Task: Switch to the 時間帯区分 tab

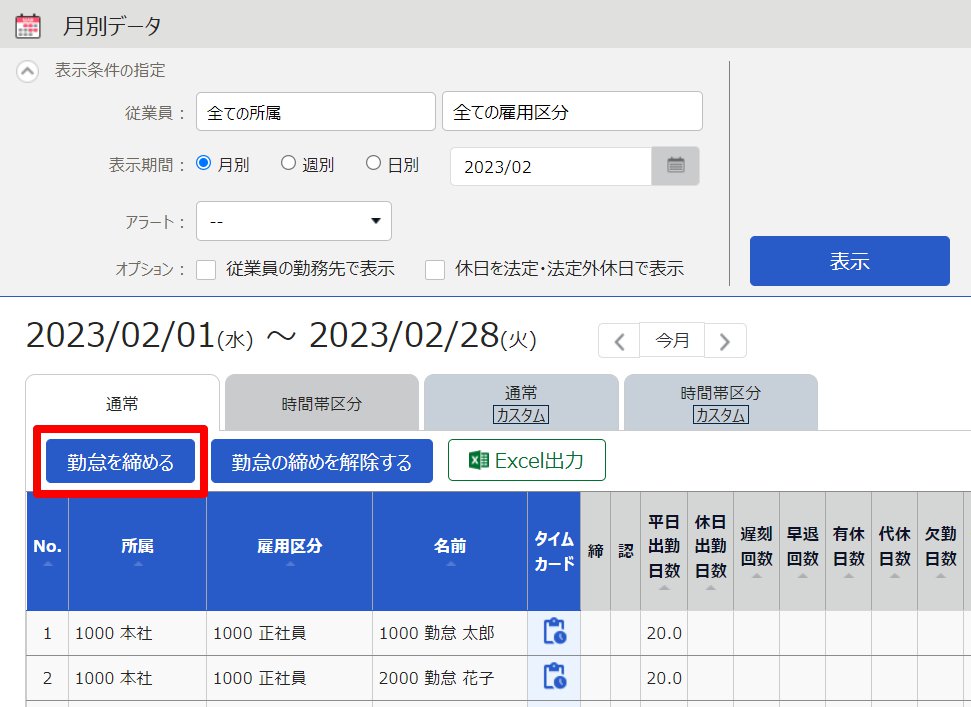Action: (x=322, y=403)
